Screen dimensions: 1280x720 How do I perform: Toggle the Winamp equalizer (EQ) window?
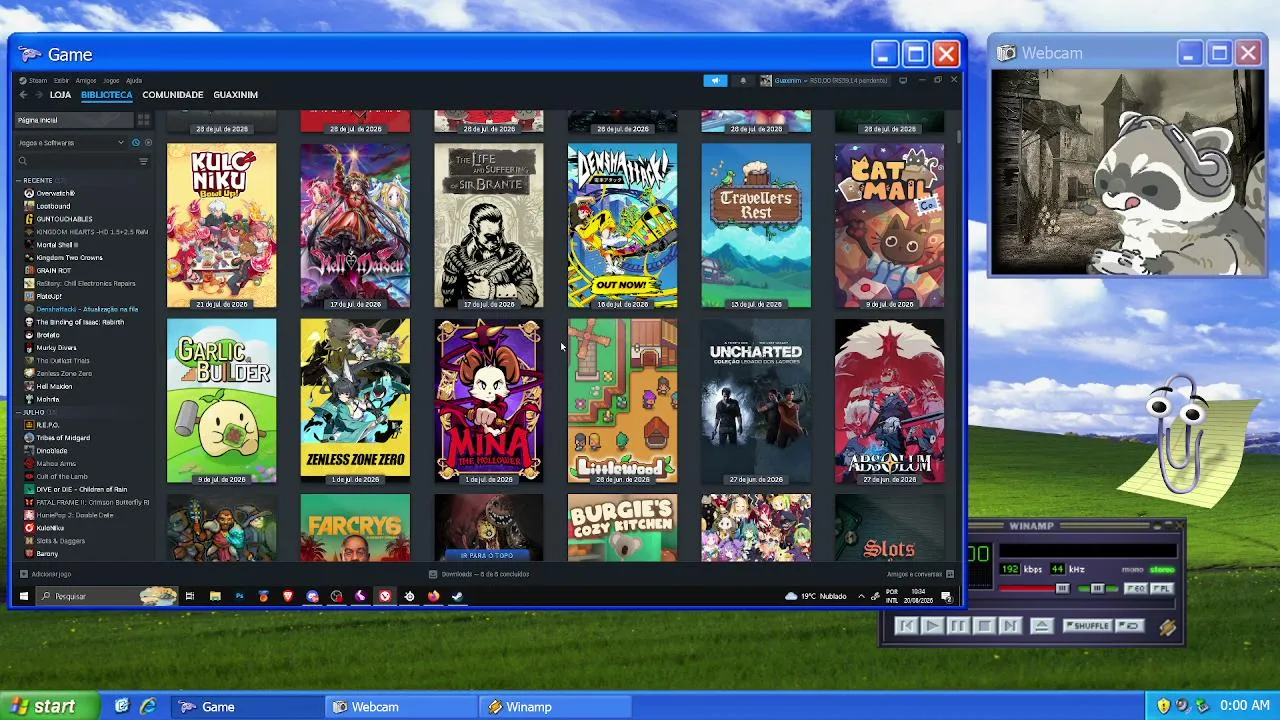[x=1136, y=589]
